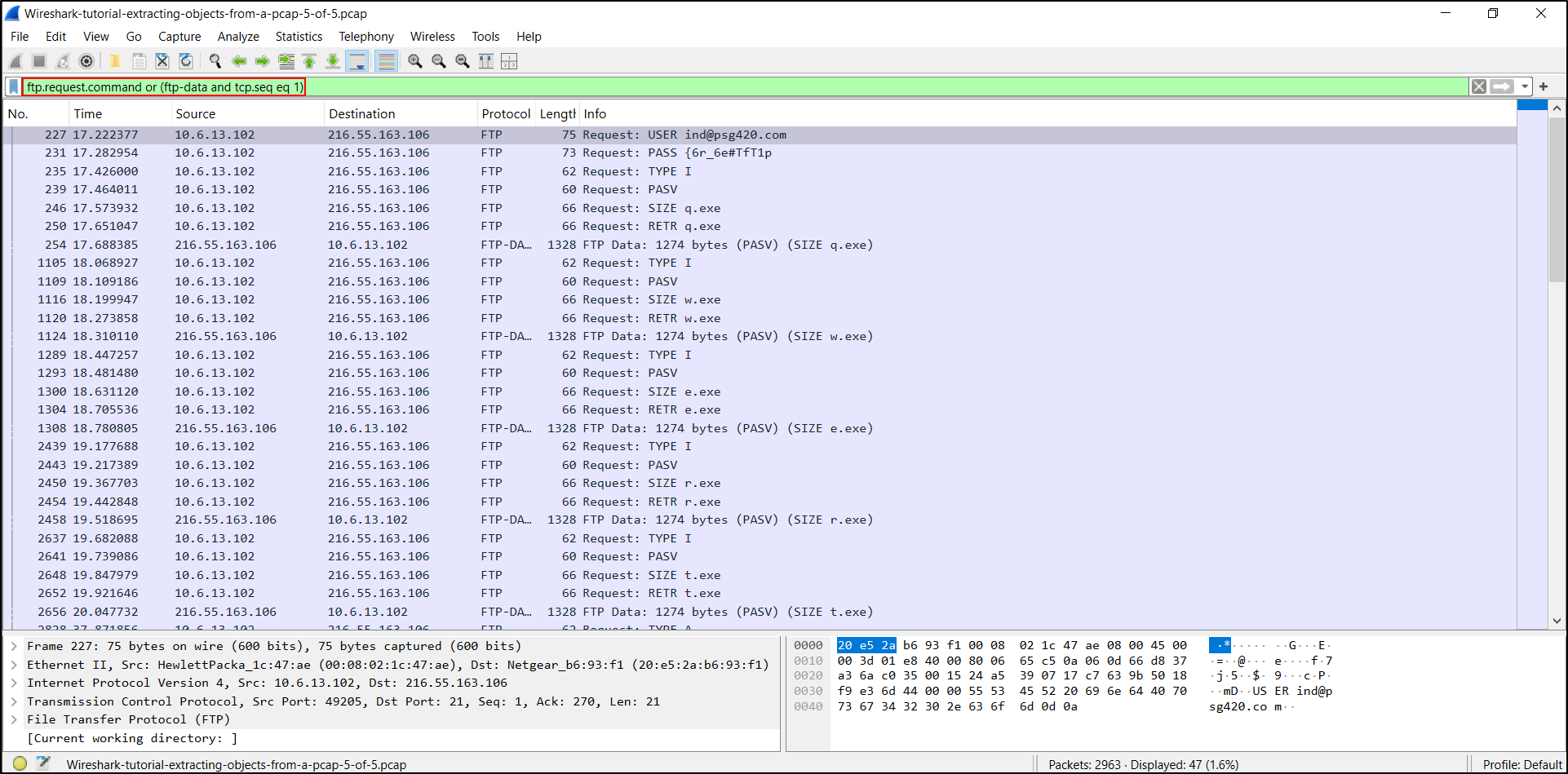Select packet 2454 RETR r.exe row

(x=760, y=502)
